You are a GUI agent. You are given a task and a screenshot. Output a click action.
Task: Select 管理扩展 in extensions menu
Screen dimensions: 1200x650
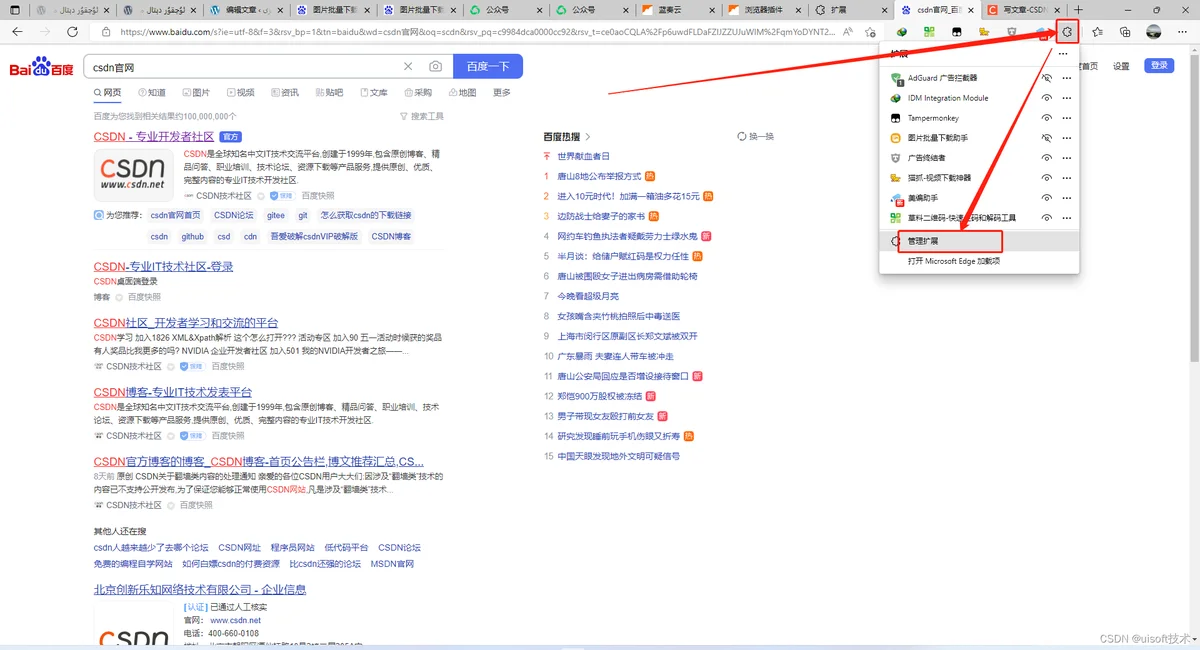[978, 241]
